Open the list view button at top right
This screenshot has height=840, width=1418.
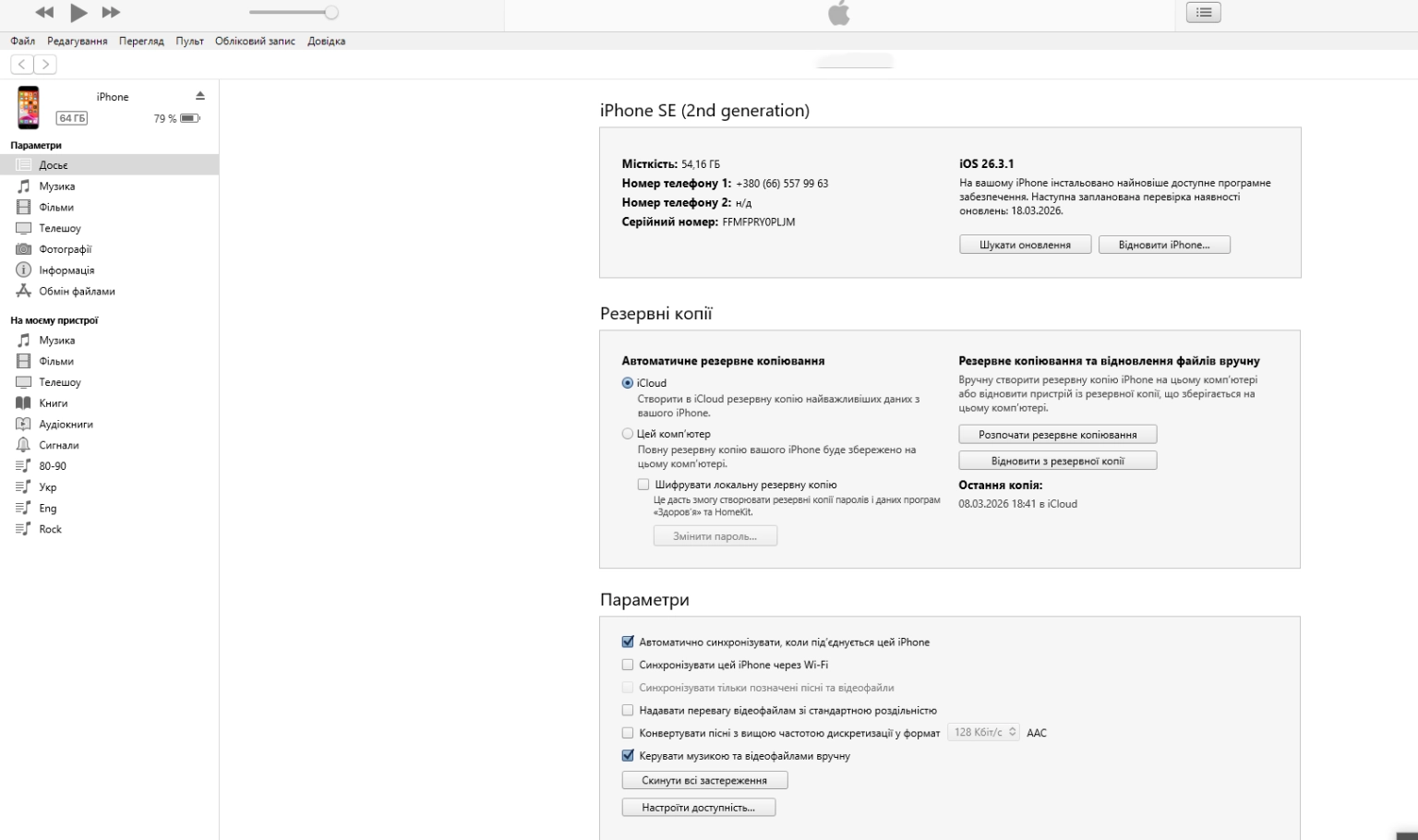pos(1203,12)
